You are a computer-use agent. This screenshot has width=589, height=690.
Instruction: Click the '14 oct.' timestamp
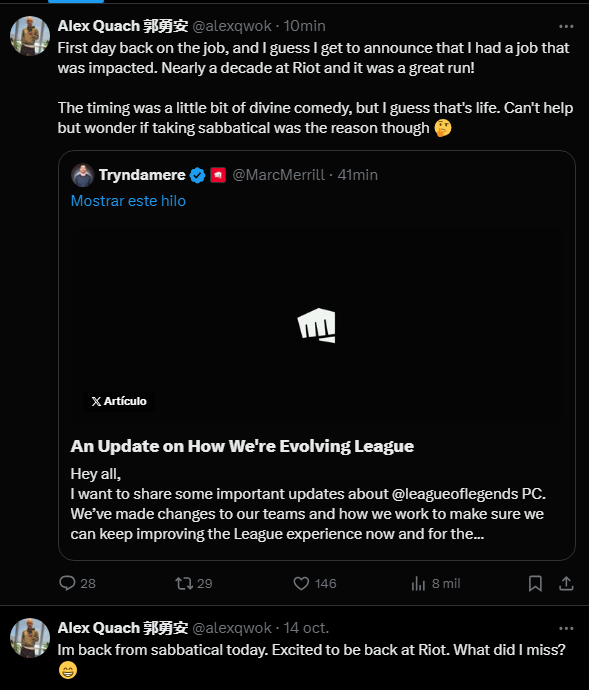click(x=306, y=628)
